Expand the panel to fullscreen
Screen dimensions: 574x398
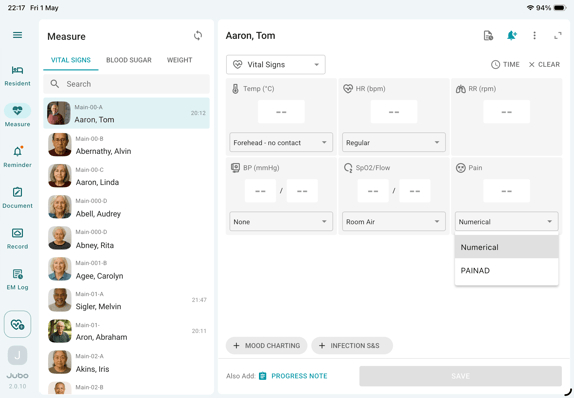coord(558,36)
